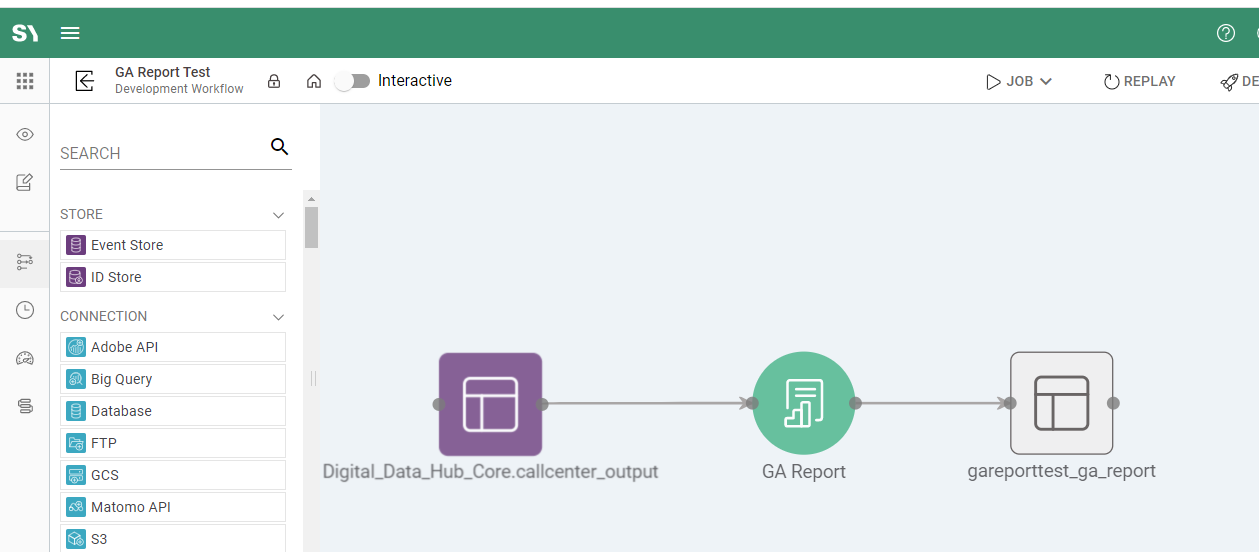Select GCS connection
The height and width of the screenshot is (552, 1259).
(x=173, y=475)
